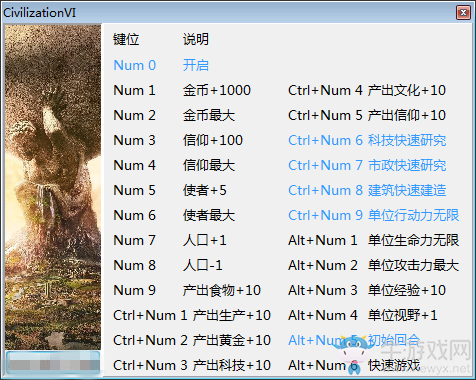Screen dimensions: 476x380
Task: Click the 开启 description text
Action: click(x=196, y=65)
